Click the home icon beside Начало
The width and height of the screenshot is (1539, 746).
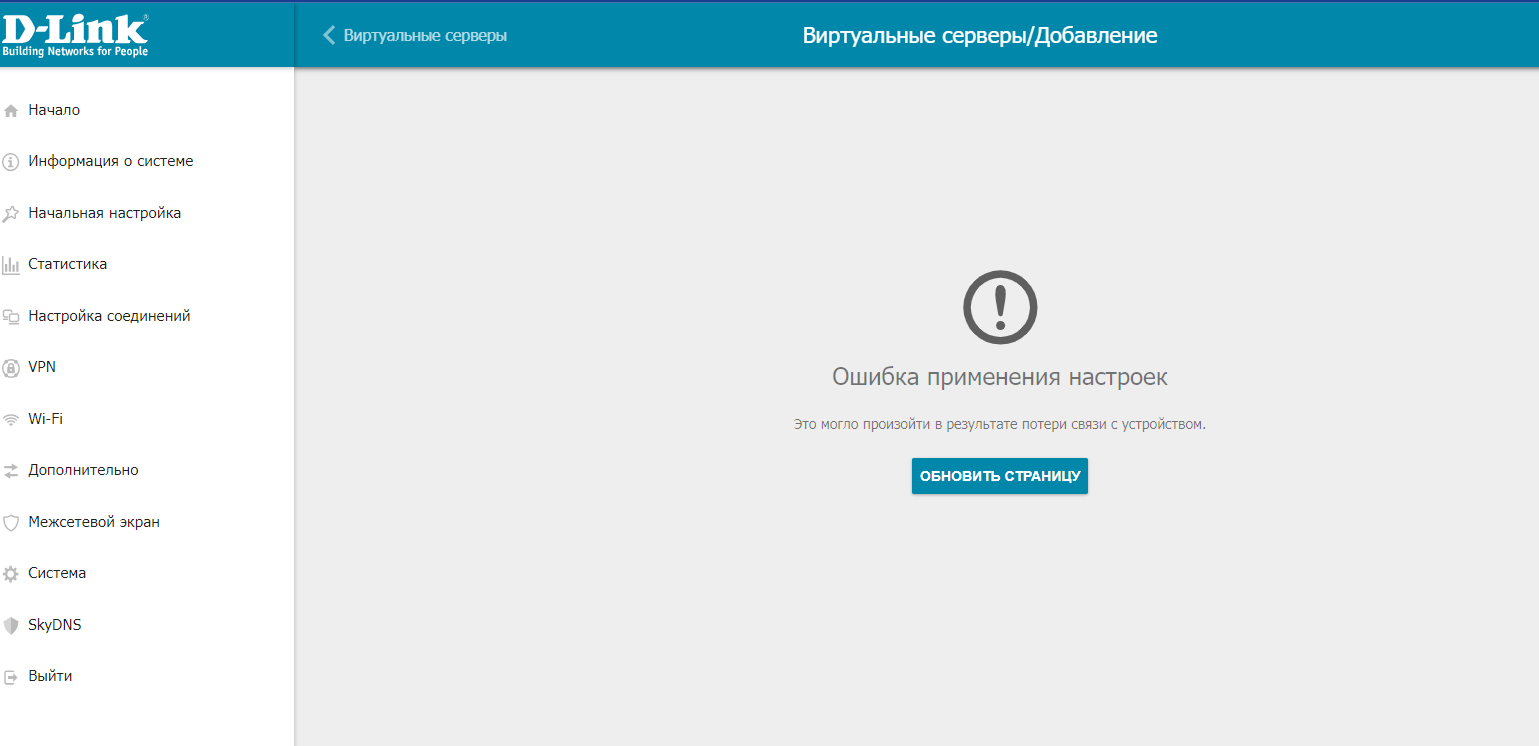11,111
